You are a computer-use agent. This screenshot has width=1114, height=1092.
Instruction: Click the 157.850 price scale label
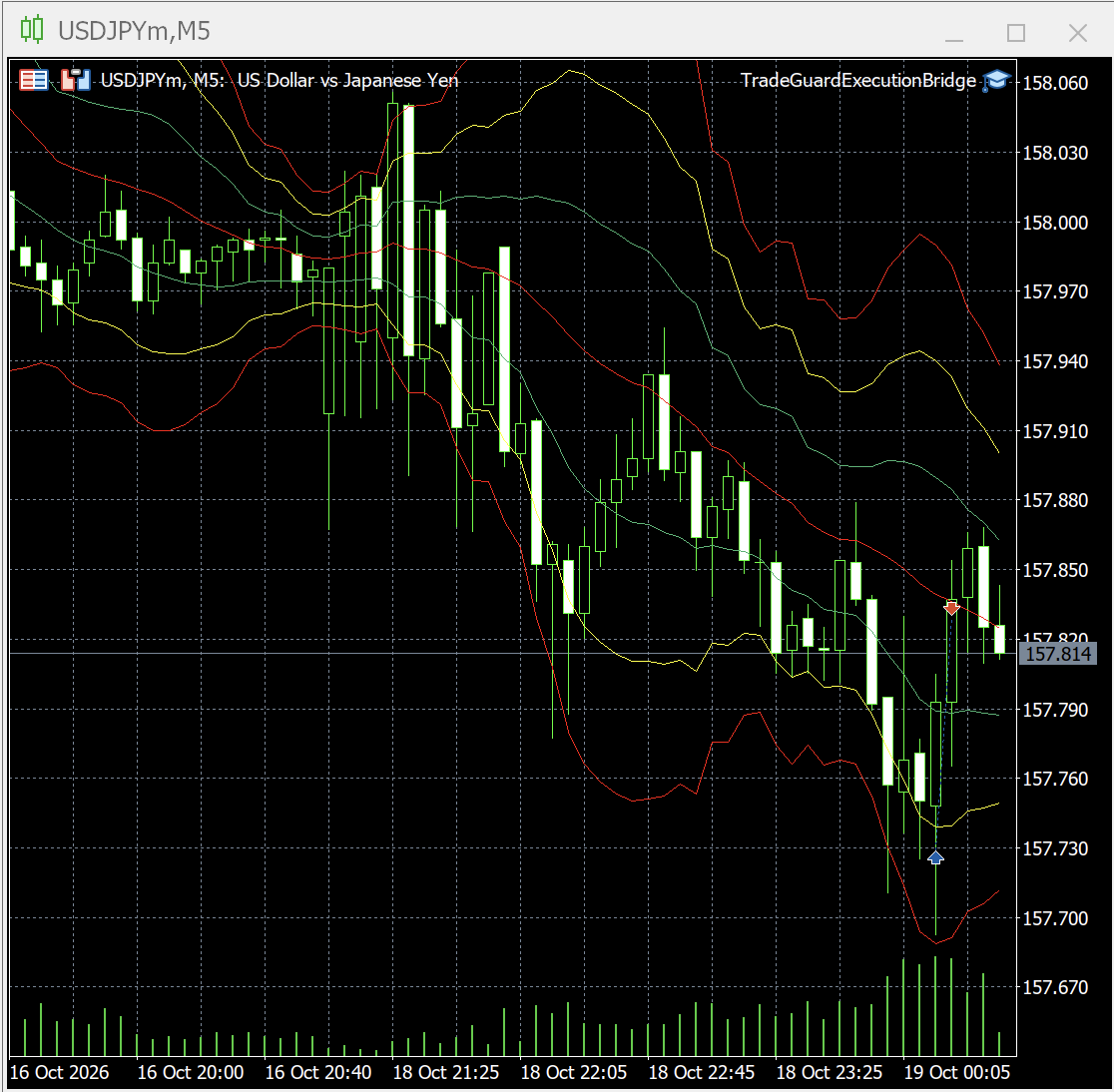pos(1055,570)
